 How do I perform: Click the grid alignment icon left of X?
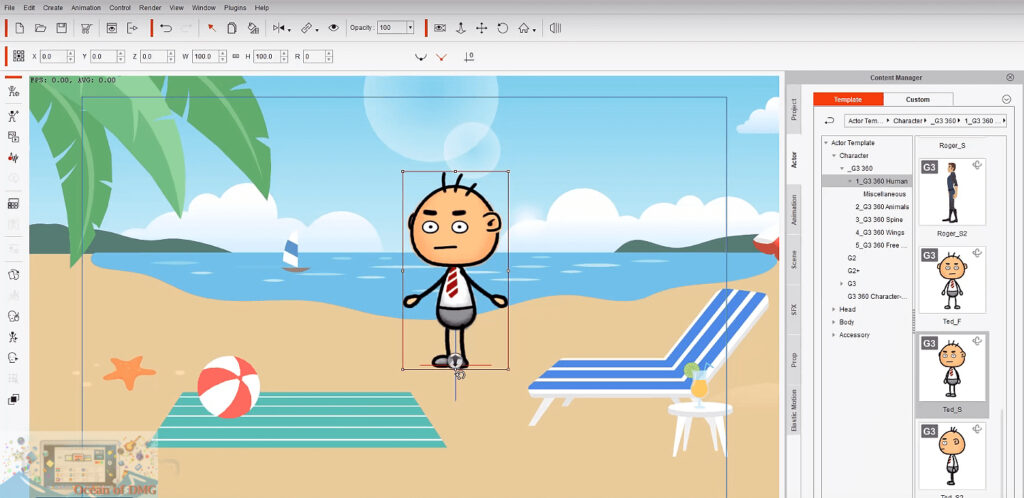[19, 56]
